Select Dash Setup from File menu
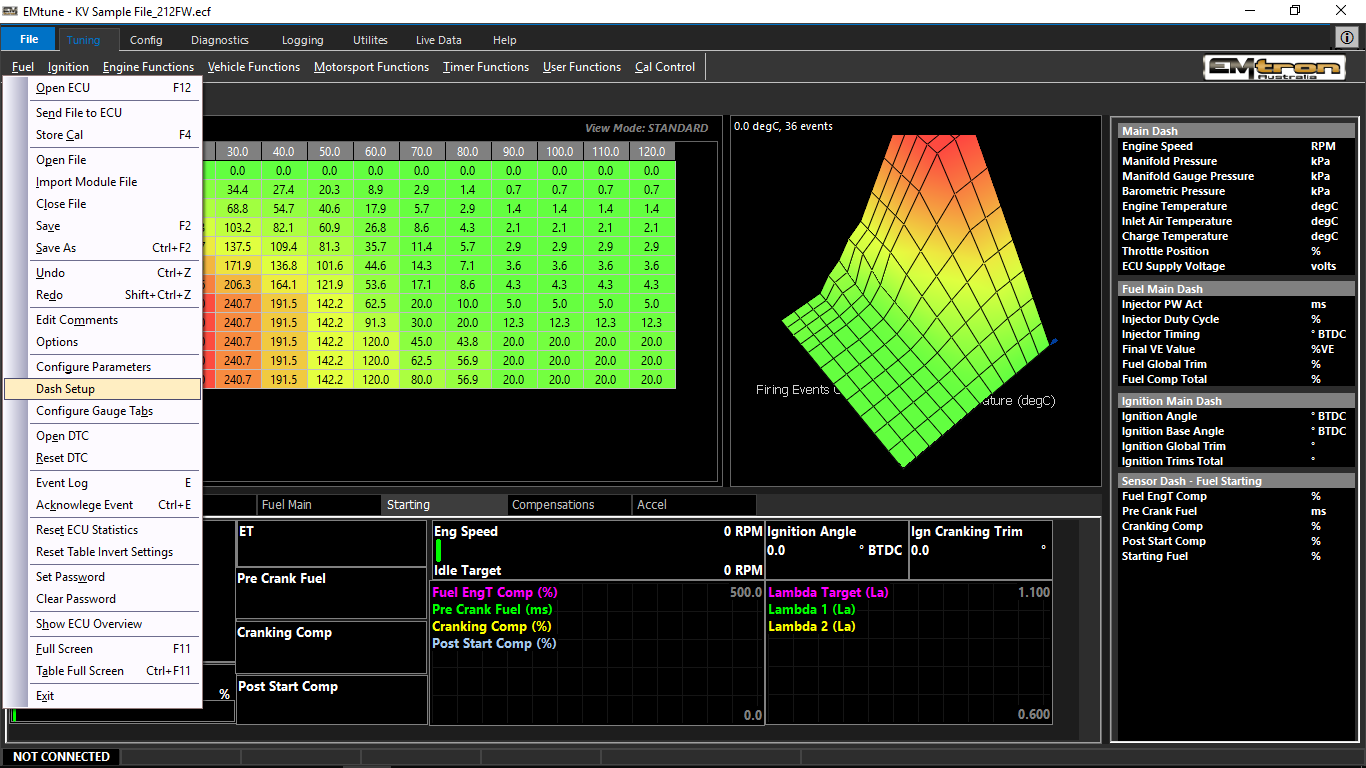Screen dimensions: 1366x768 pyautogui.click(x=66, y=389)
